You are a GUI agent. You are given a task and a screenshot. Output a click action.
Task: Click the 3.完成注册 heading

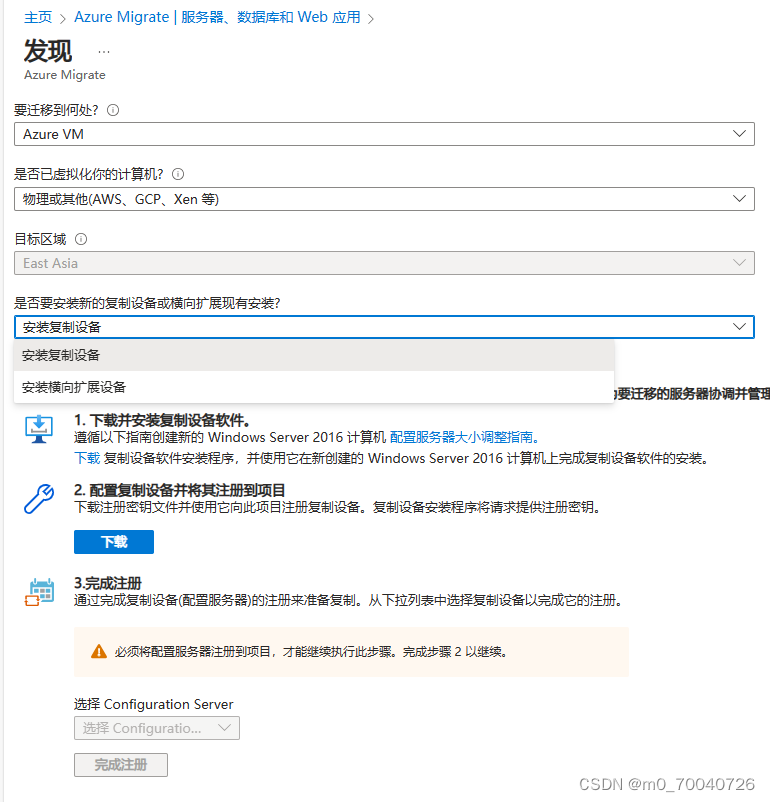[107, 583]
